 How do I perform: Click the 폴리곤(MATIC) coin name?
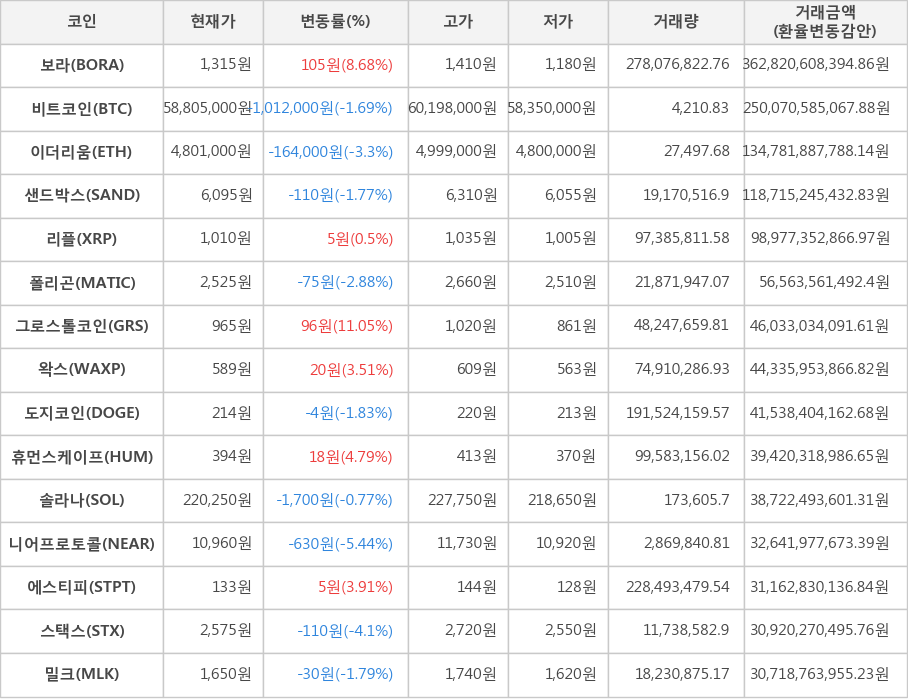pyautogui.click(x=82, y=282)
